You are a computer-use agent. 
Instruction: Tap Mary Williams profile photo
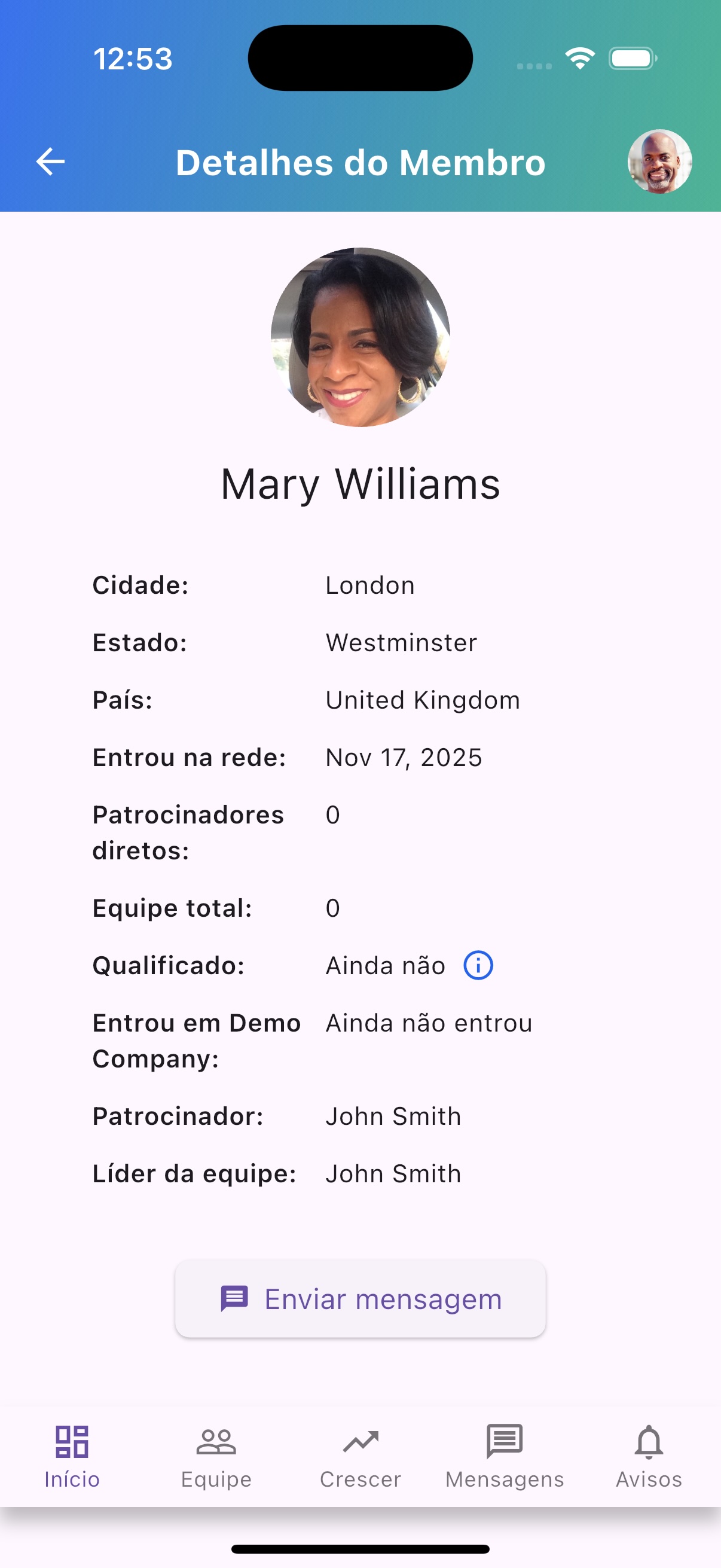[360, 337]
